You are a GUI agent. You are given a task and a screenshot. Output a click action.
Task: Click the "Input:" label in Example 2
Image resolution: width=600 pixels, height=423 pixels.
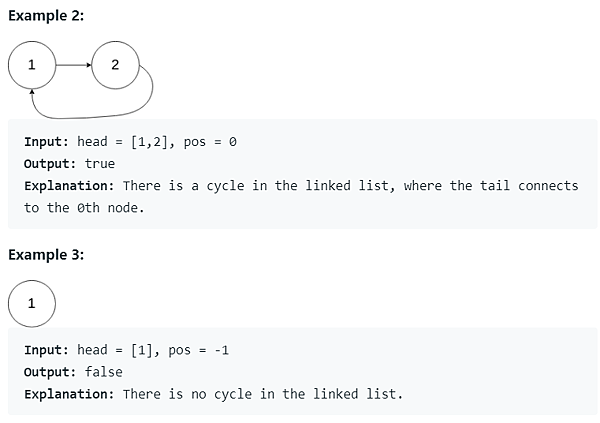[x=45, y=142]
